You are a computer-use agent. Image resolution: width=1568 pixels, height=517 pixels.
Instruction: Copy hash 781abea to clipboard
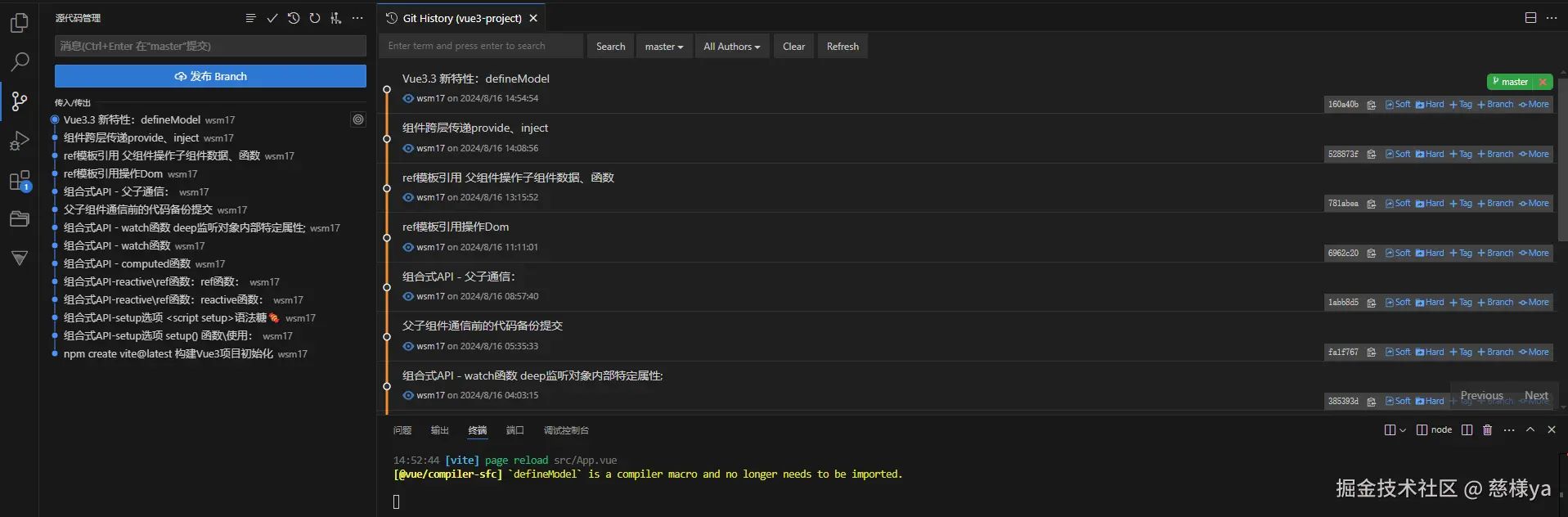point(1372,204)
